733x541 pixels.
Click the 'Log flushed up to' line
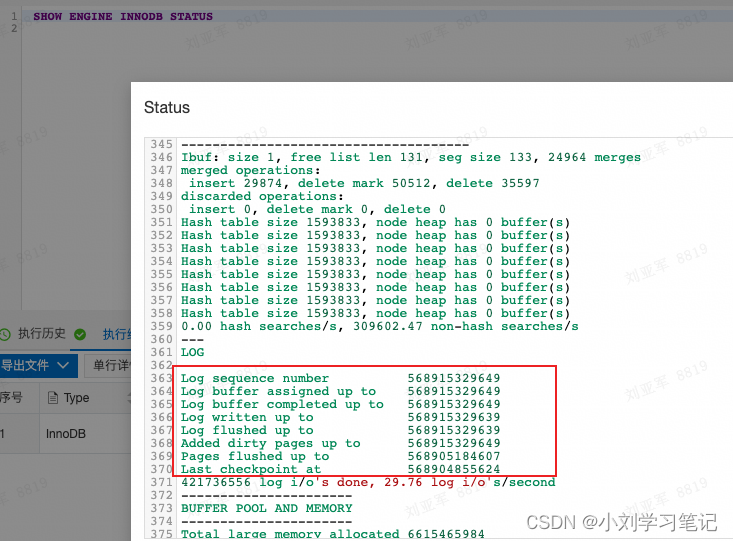tap(340, 430)
